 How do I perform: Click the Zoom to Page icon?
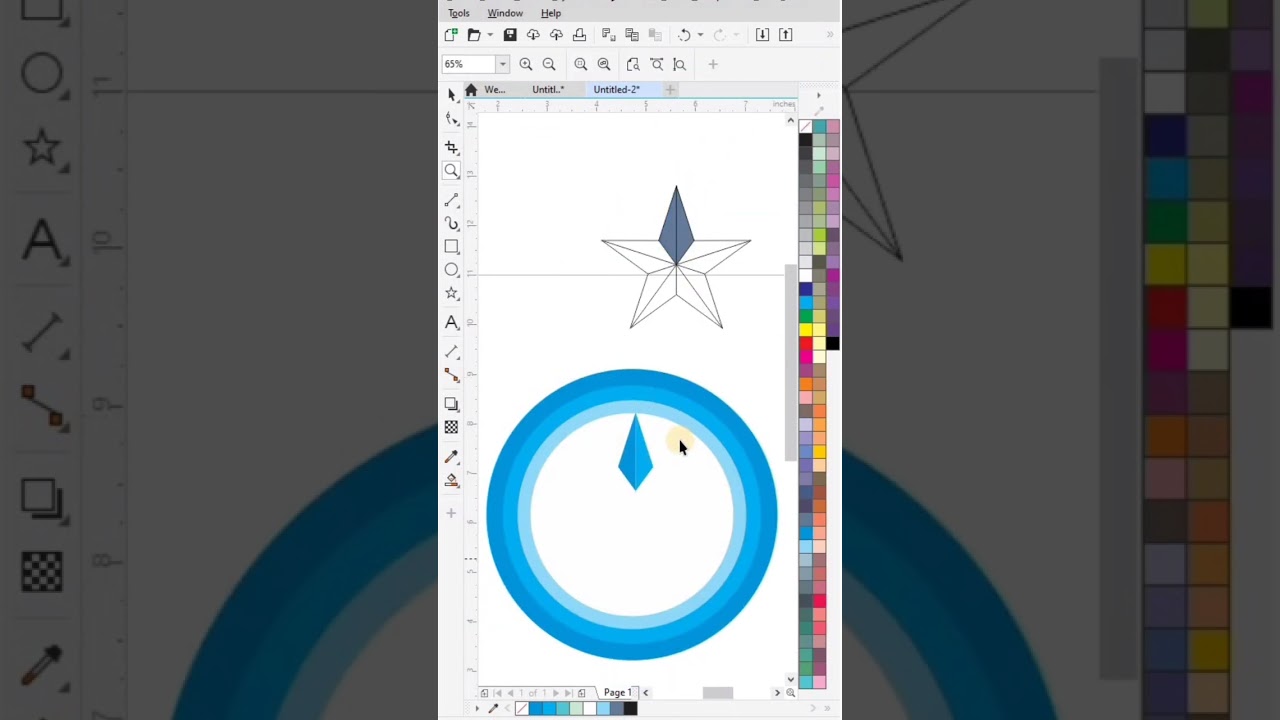coord(633,64)
